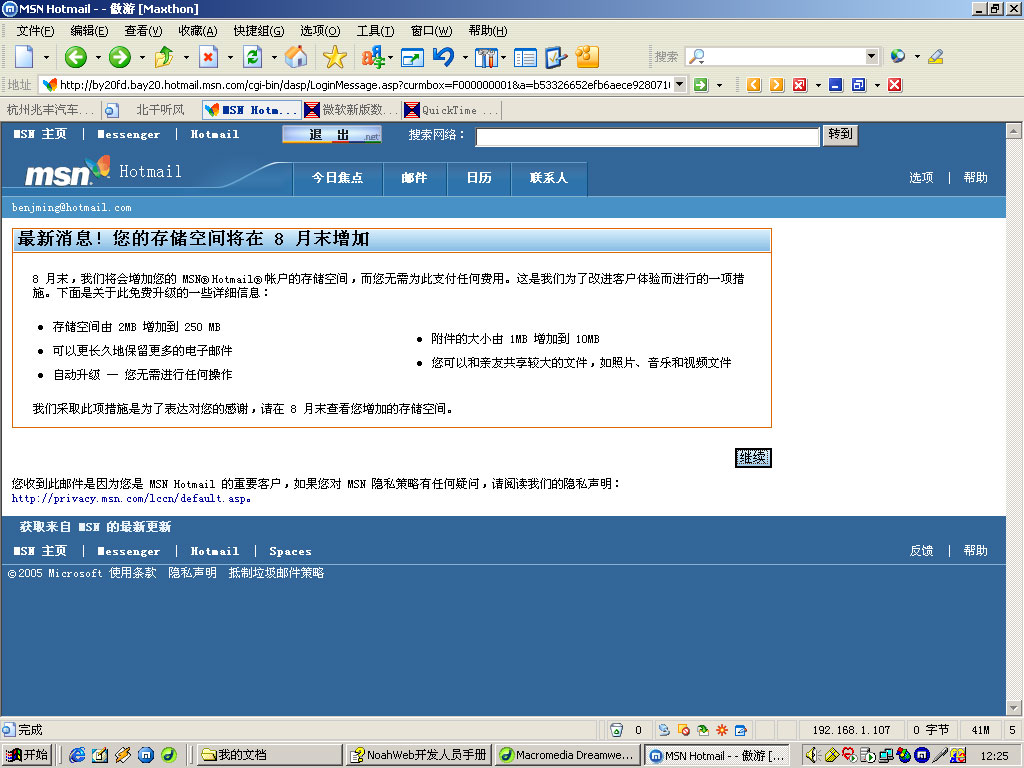
Task: Open the 选项 options link in Hotmail header
Action: pos(921,178)
